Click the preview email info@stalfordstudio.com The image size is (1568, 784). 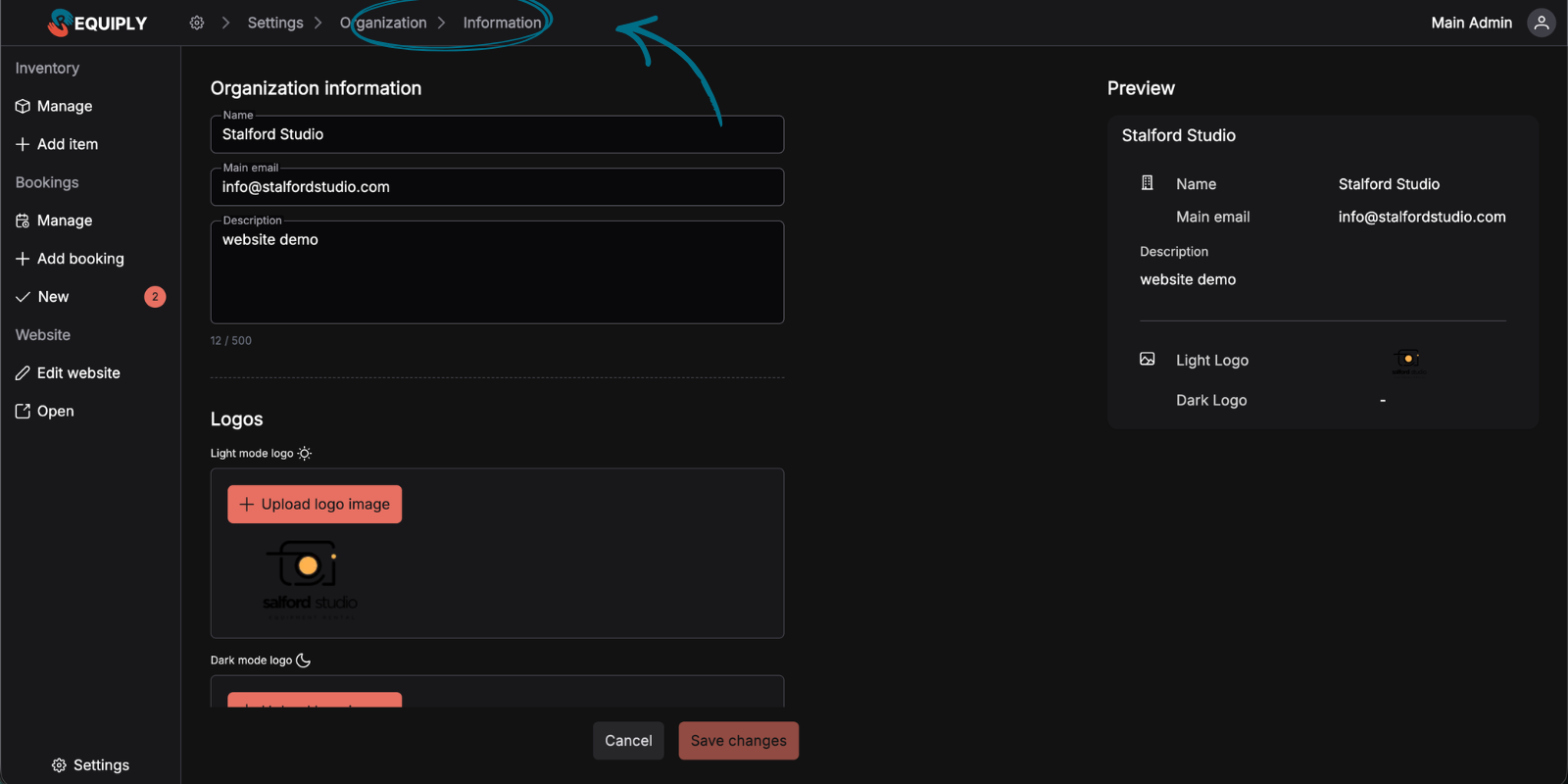[x=1422, y=217]
